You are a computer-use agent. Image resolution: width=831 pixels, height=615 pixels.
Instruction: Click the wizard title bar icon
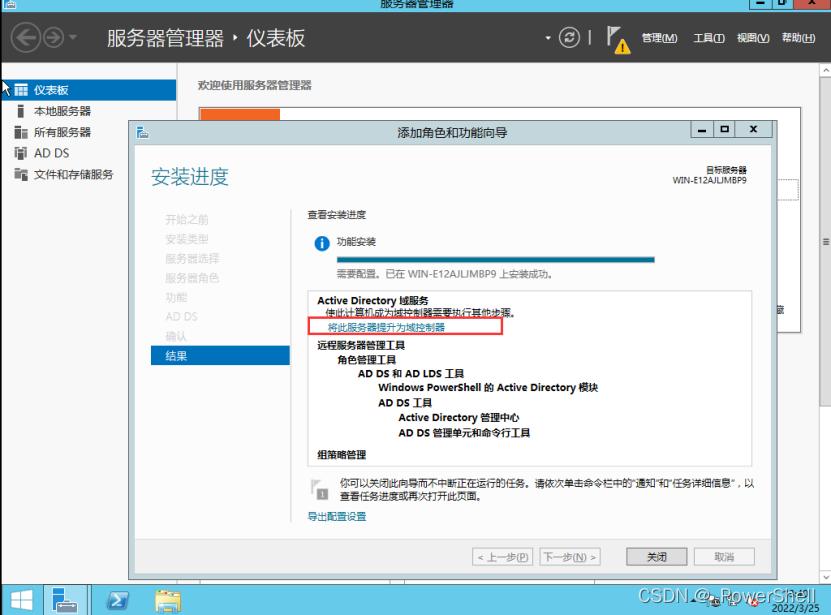click(143, 132)
